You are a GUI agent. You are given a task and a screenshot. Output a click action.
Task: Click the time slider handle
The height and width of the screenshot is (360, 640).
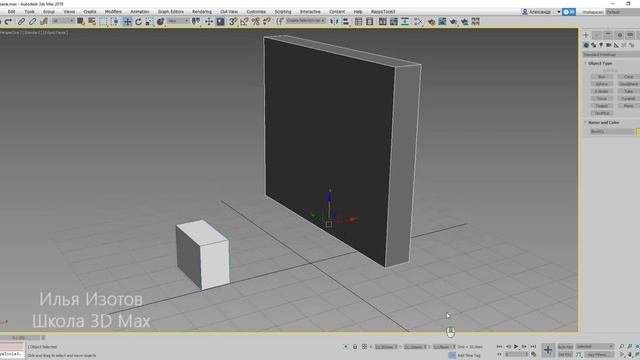click(20, 338)
